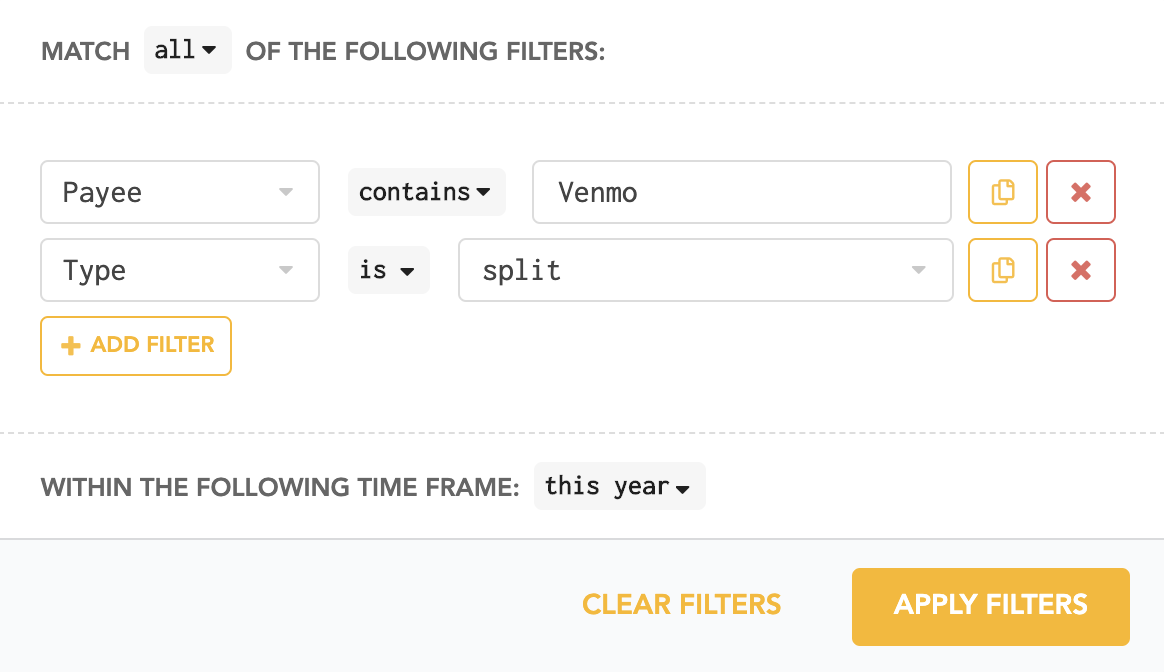Delete the Payee contains Venmo filter

[1081, 192]
